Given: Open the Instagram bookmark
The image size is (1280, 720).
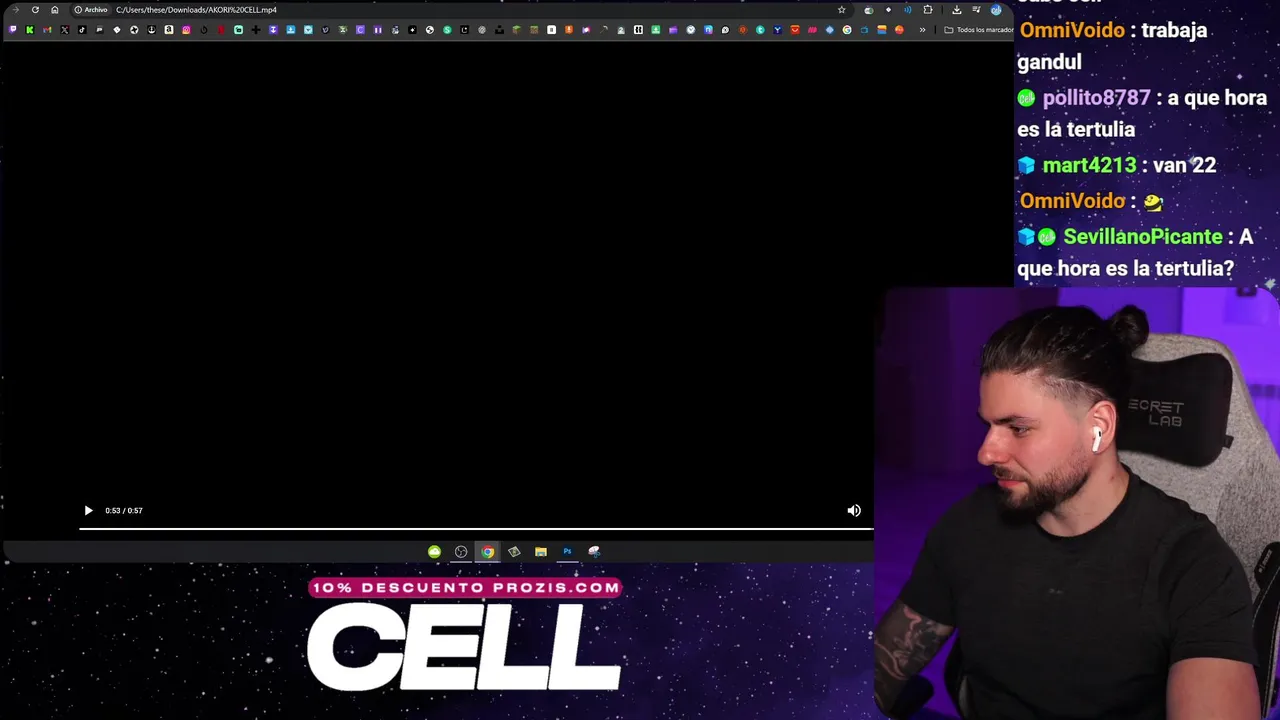Looking at the screenshot, I should point(186,30).
